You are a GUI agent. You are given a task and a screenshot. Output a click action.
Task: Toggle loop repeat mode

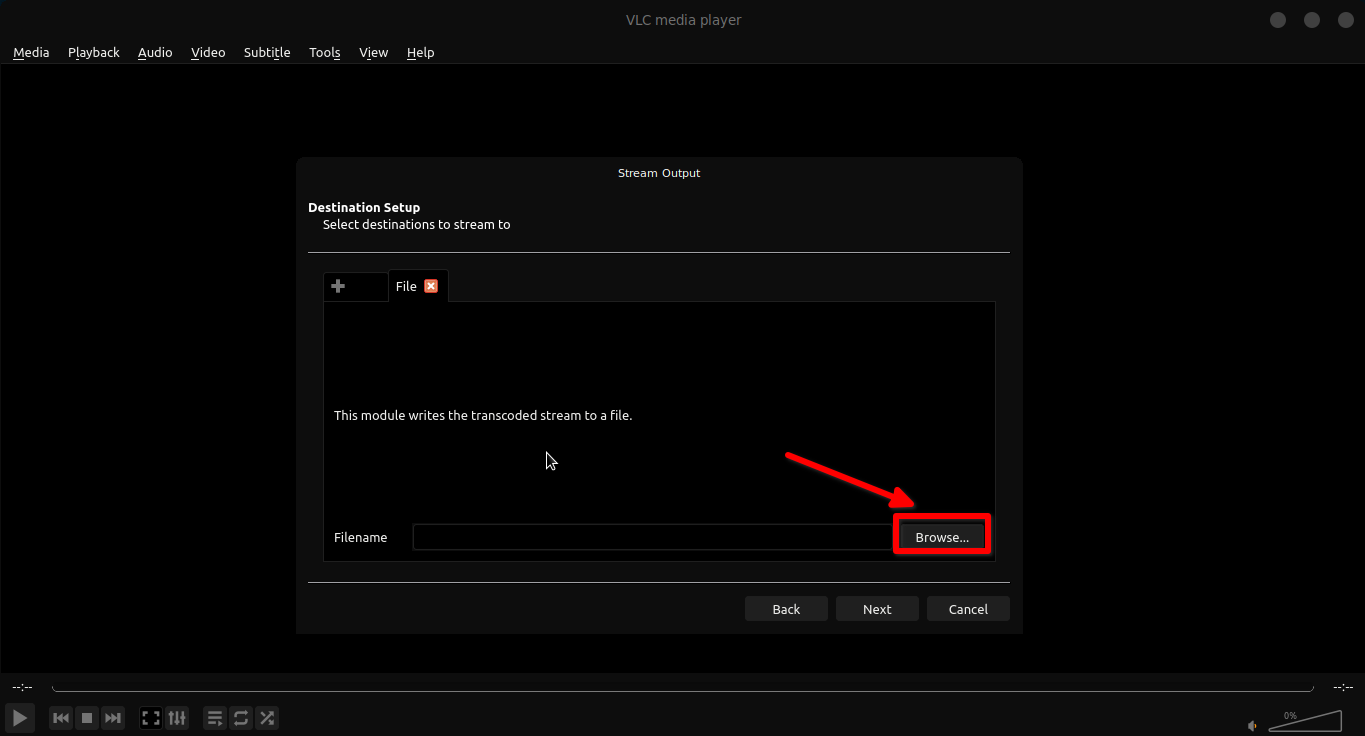pos(241,718)
